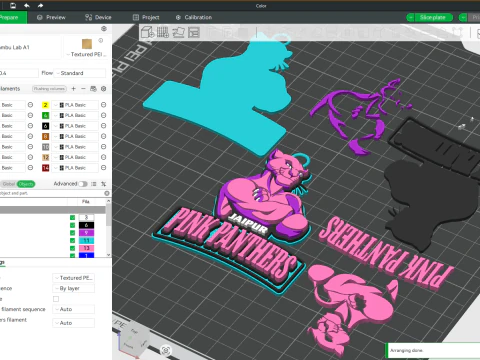Click the zoom-to-fit icon near view cube

pyautogui.click(x=166, y=350)
